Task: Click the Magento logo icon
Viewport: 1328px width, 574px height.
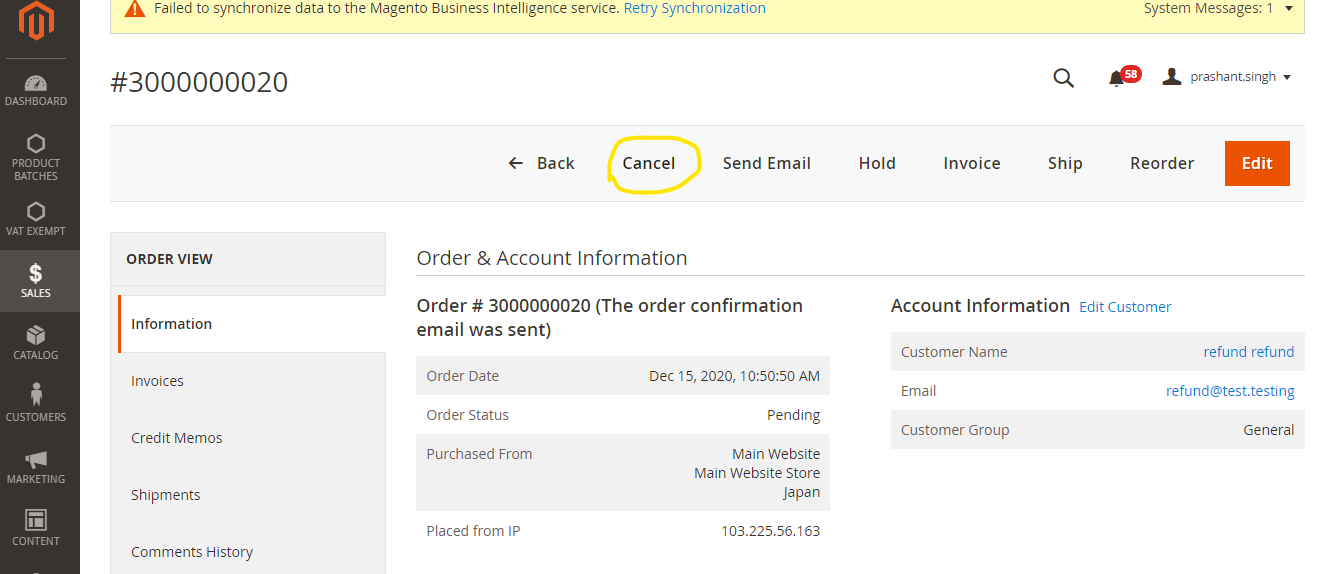Action: point(36,22)
